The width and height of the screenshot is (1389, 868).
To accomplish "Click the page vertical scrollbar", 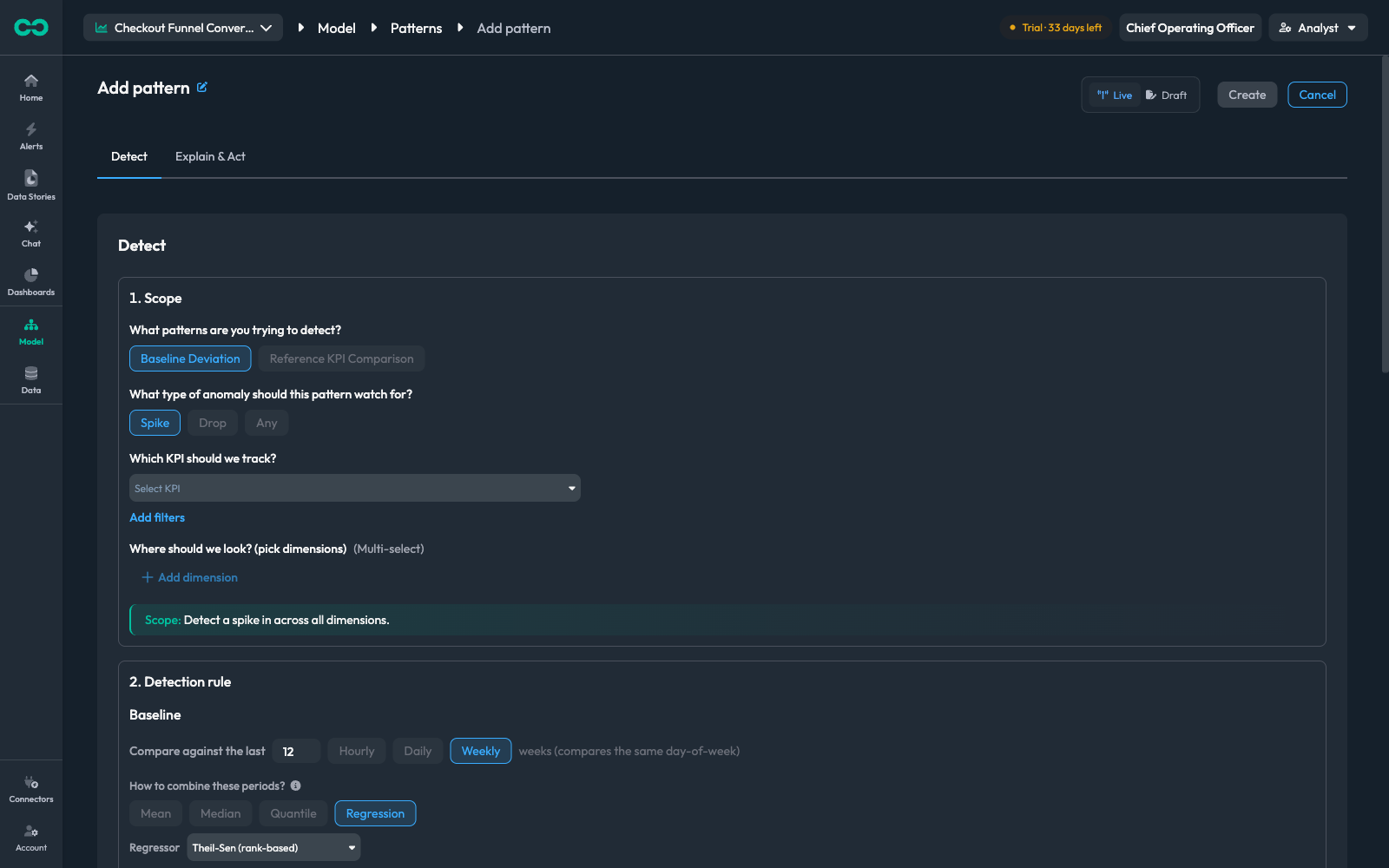I will (1385, 214).
